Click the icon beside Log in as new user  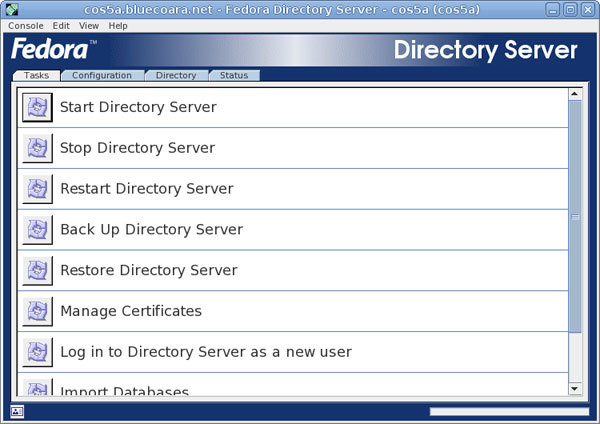pos(37,352)
